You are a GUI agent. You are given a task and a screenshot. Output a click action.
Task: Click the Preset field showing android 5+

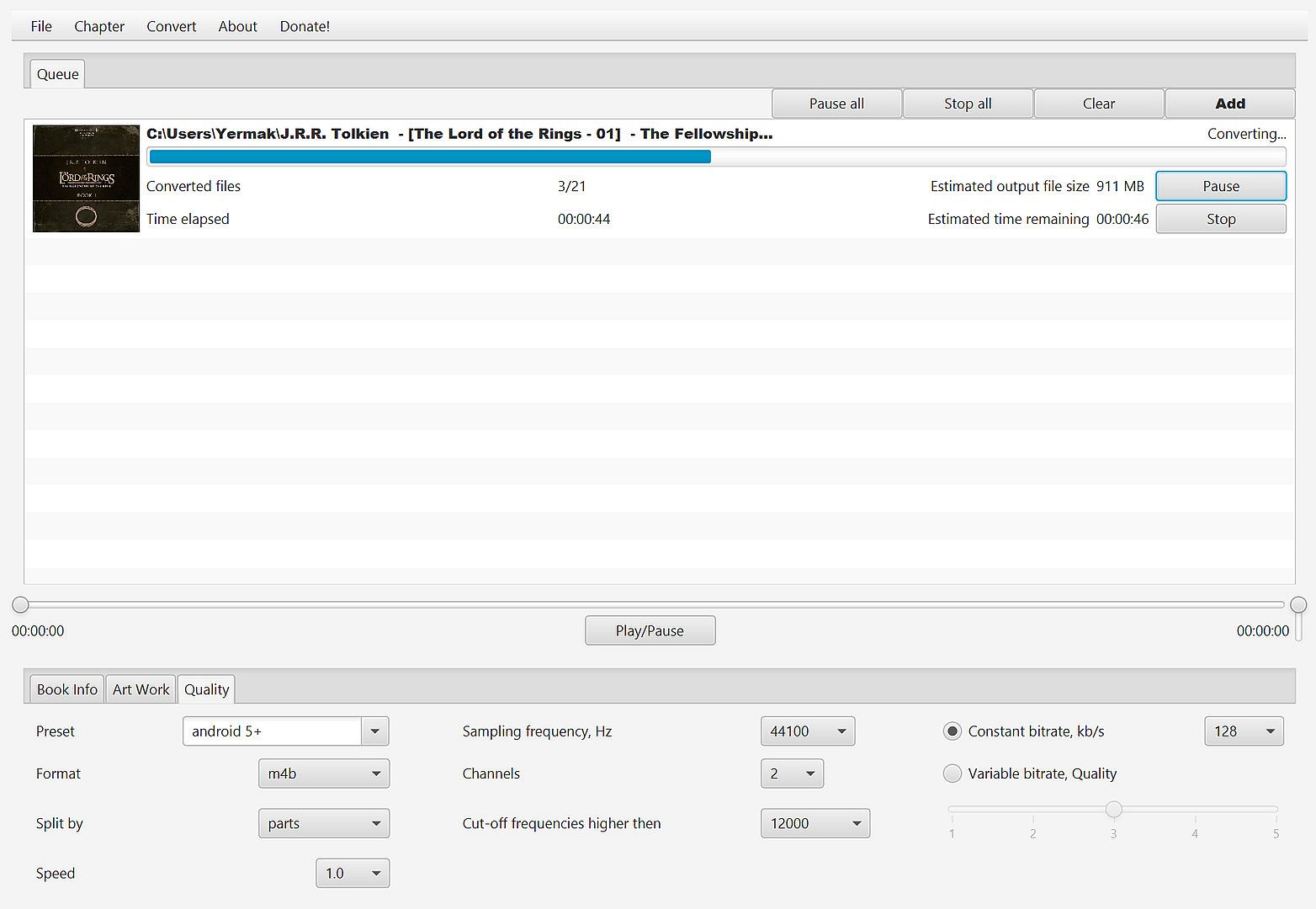pyautogui.click(x=273, y=731)
